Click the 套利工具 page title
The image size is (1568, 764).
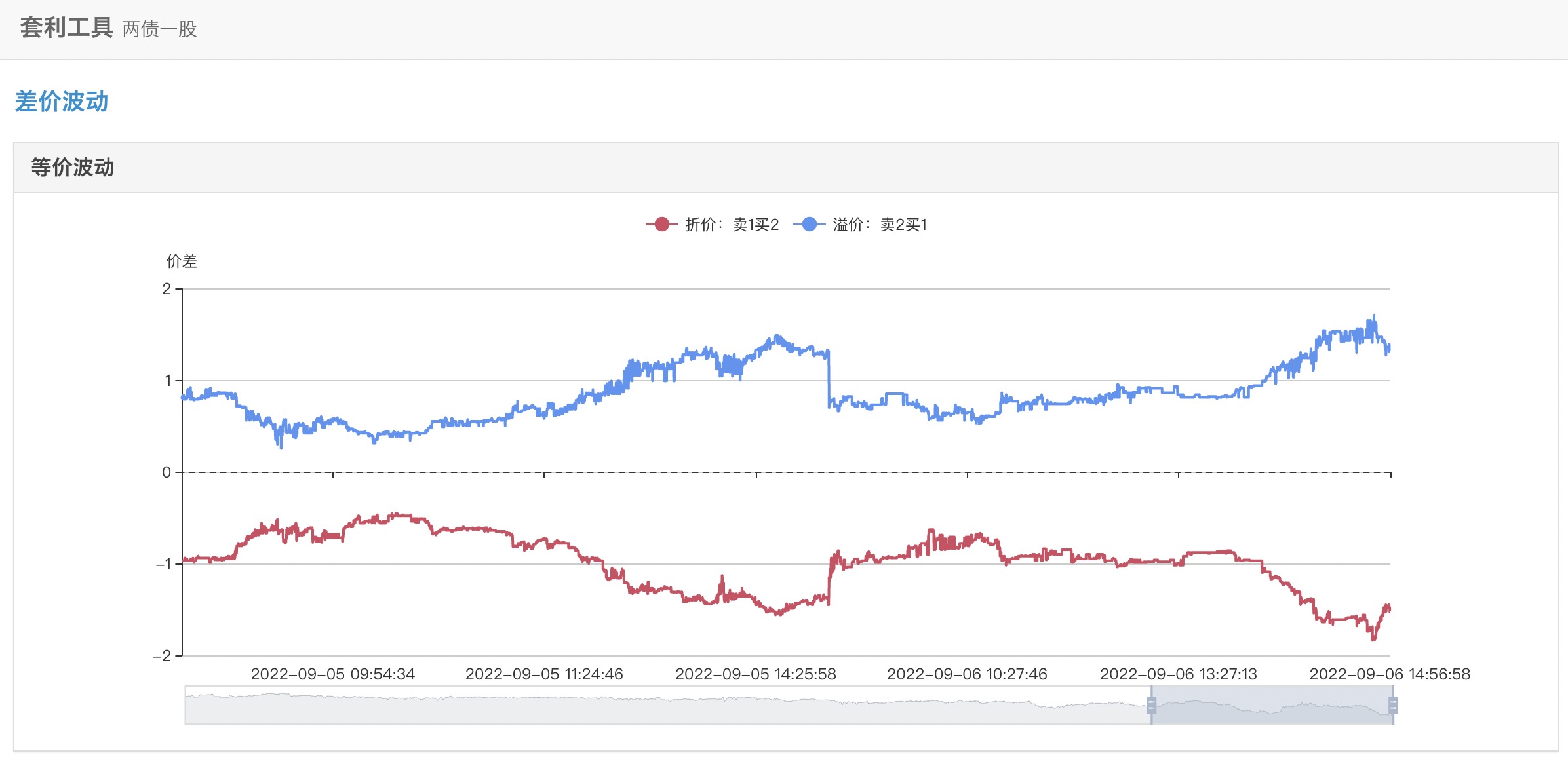66,28
